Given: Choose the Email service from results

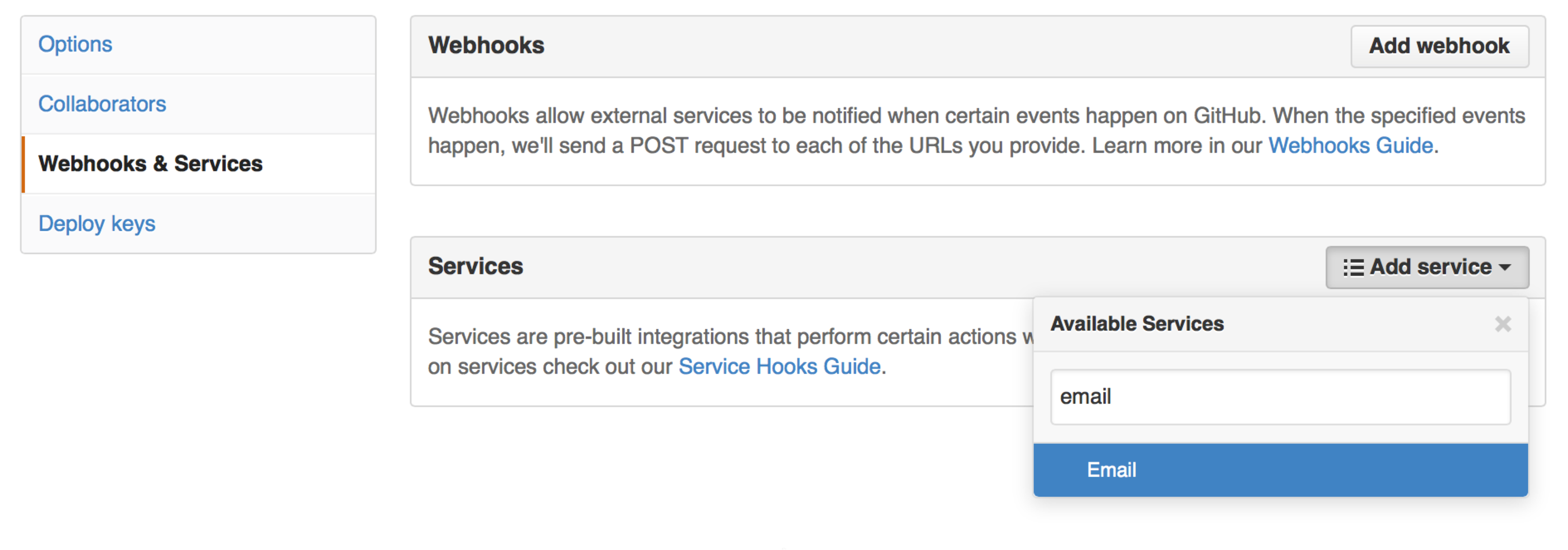Looking at the screenshot, I should pos(1112,470).
